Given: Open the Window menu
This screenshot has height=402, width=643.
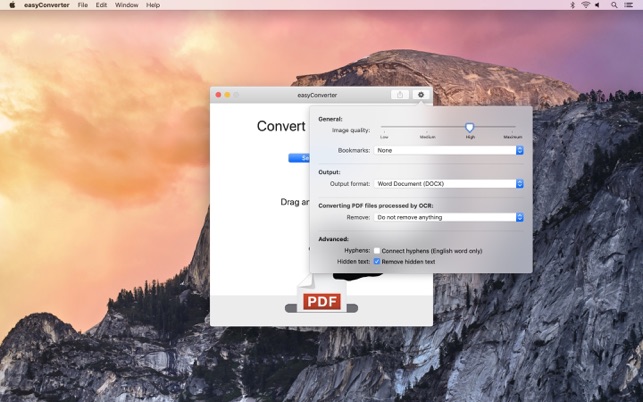Looking at the screenshot, I should [127, 5].
